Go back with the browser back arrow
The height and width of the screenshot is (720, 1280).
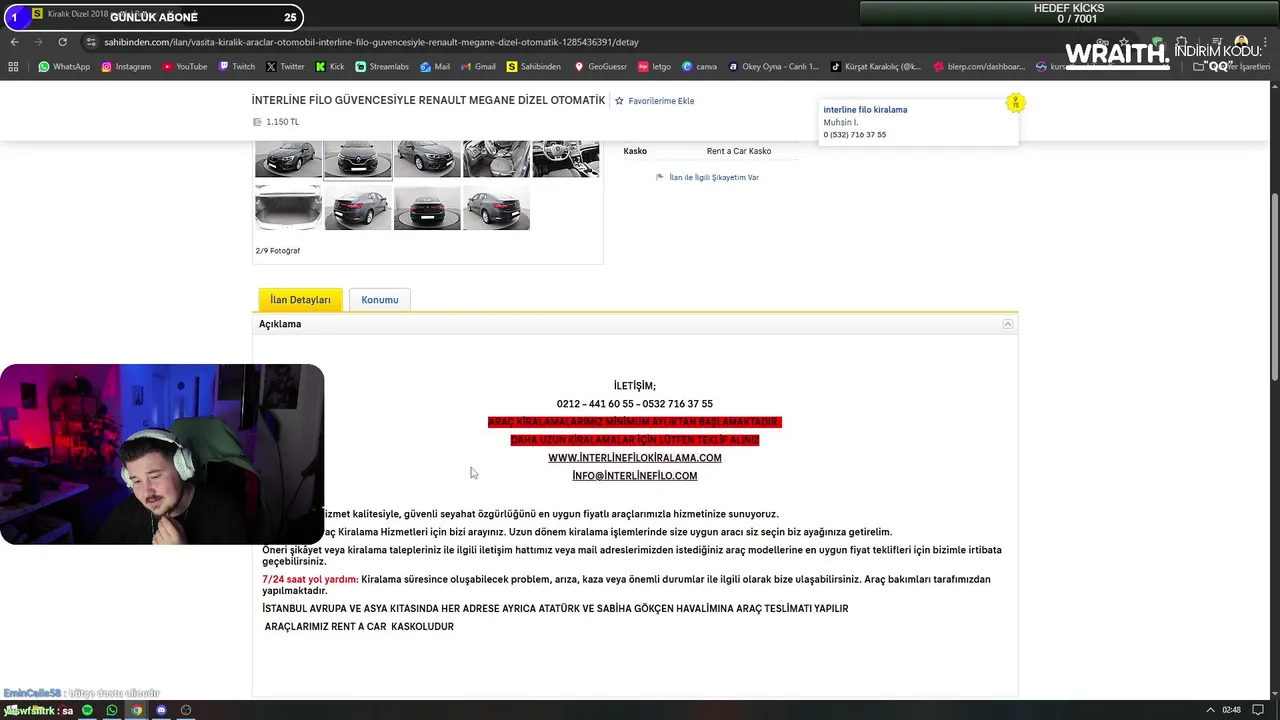(x=14, y=42)
